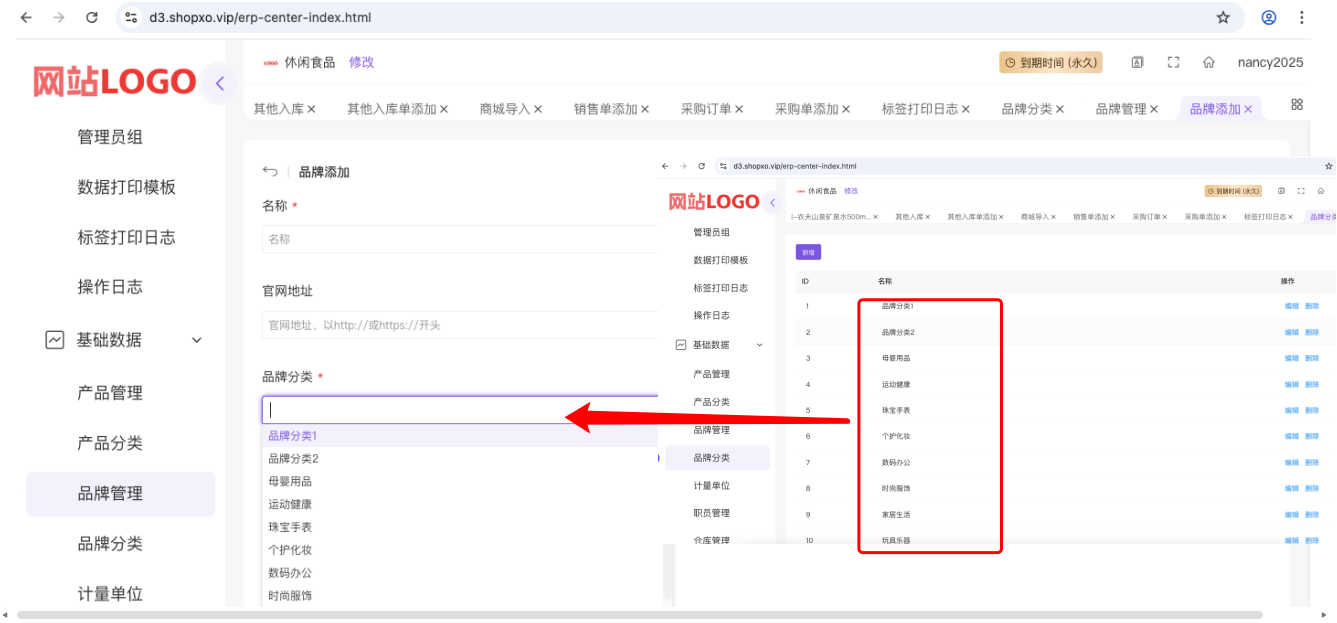Open the tab grid menu icon at the tab bar end

pyautogui.click(x=1297, y=105)
